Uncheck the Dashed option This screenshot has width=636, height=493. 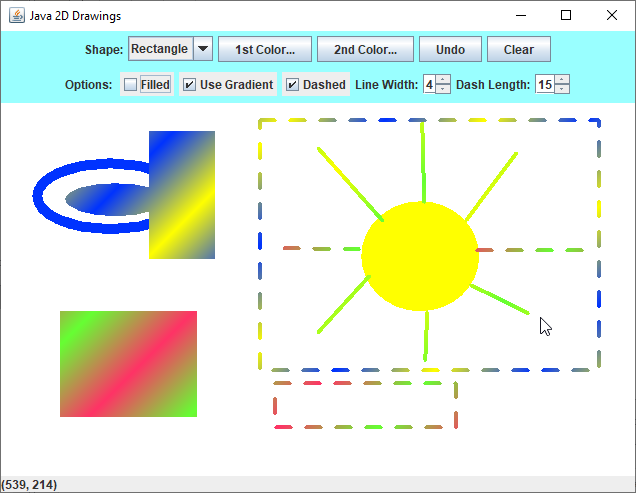pos(292,84)
